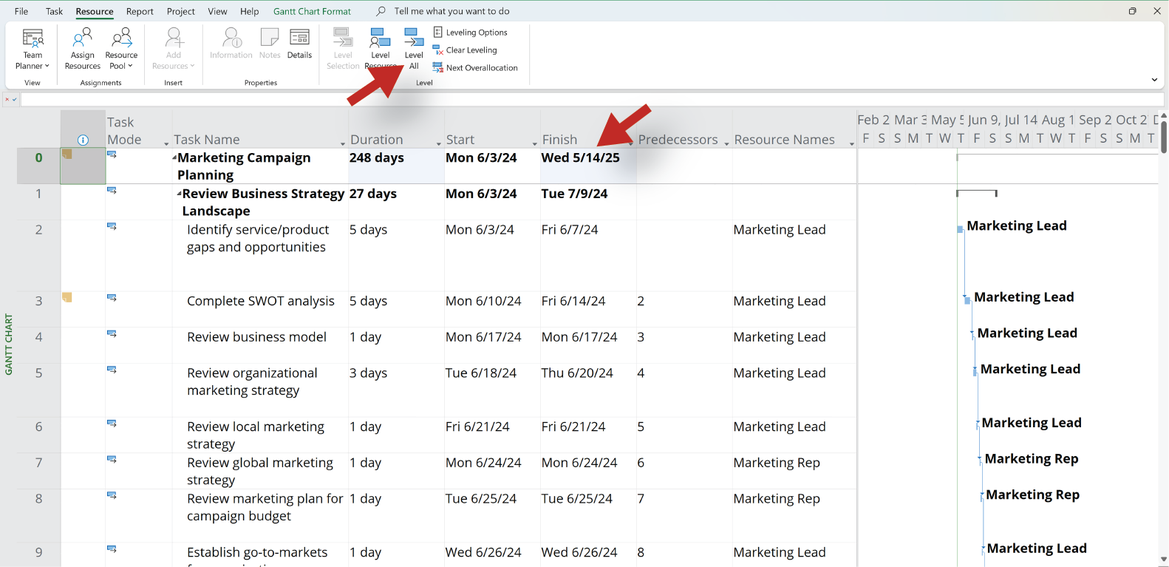Click start date 'Tue 6/18/24'

(x=492, y=390)
